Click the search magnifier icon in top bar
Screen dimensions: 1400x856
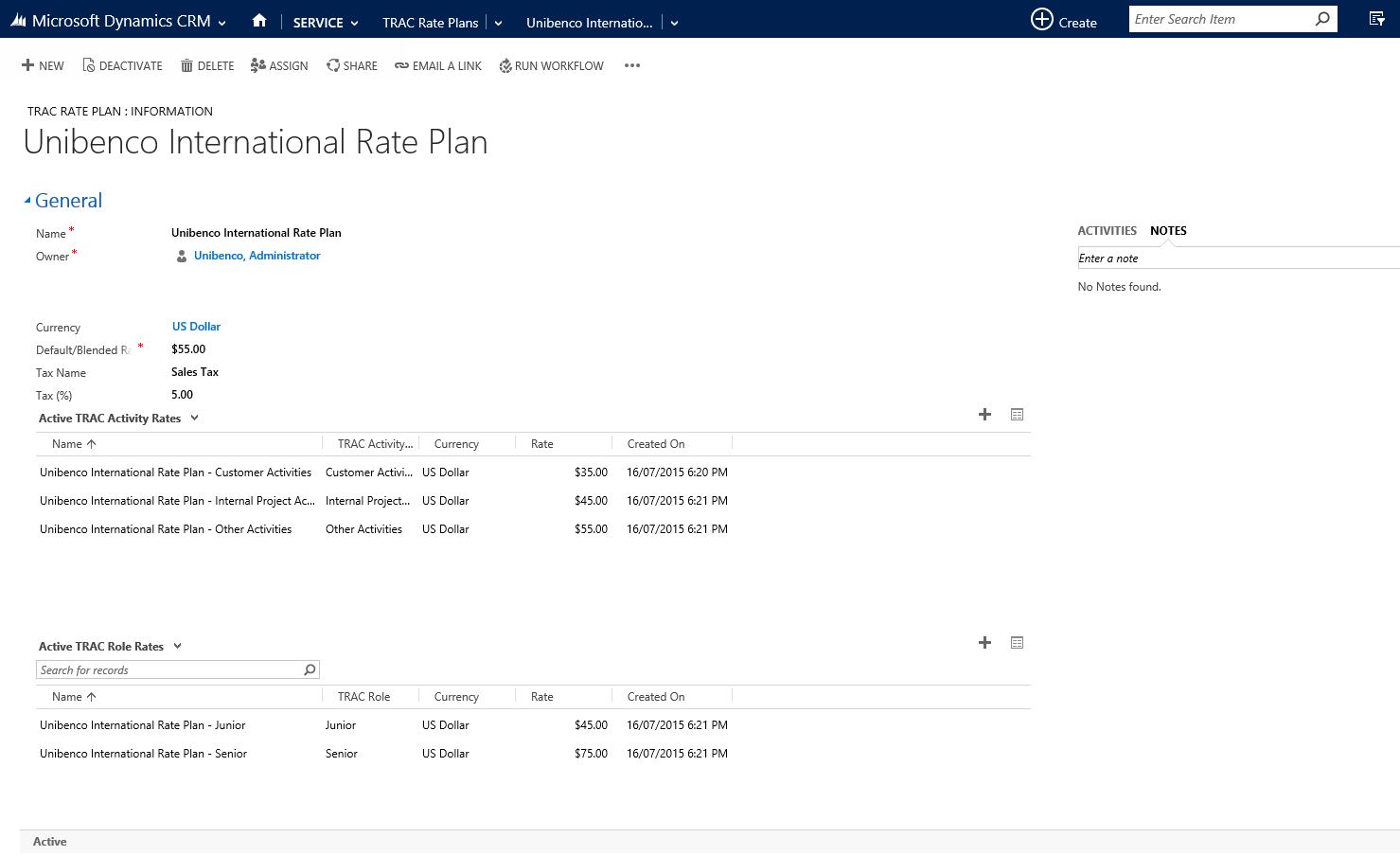point(1322,19)
